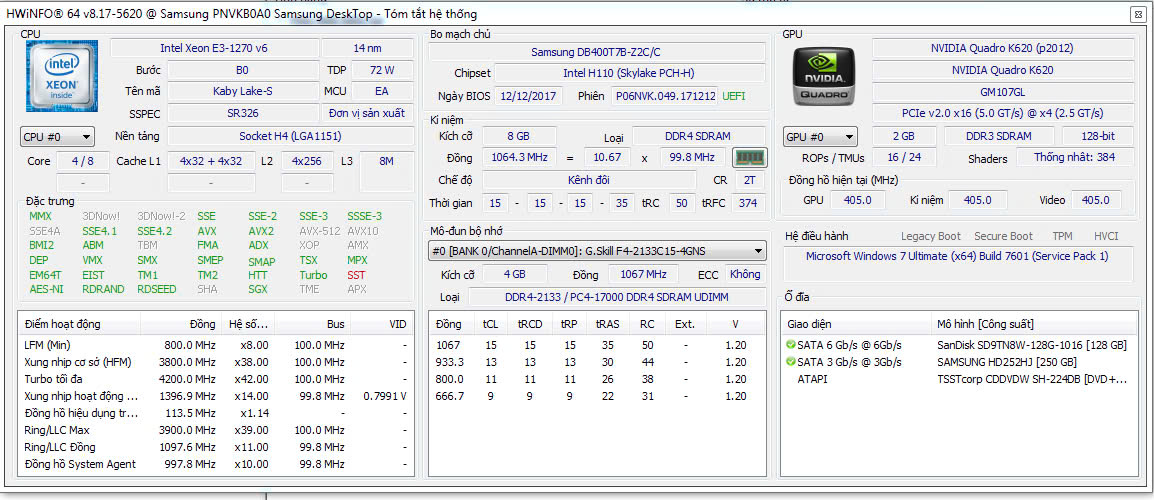Image resolution: width=1154 pixels, height=500 pixels.
Task: Click the NVIDIA Quadro GPU logo
Action: (x=824, y=76)
